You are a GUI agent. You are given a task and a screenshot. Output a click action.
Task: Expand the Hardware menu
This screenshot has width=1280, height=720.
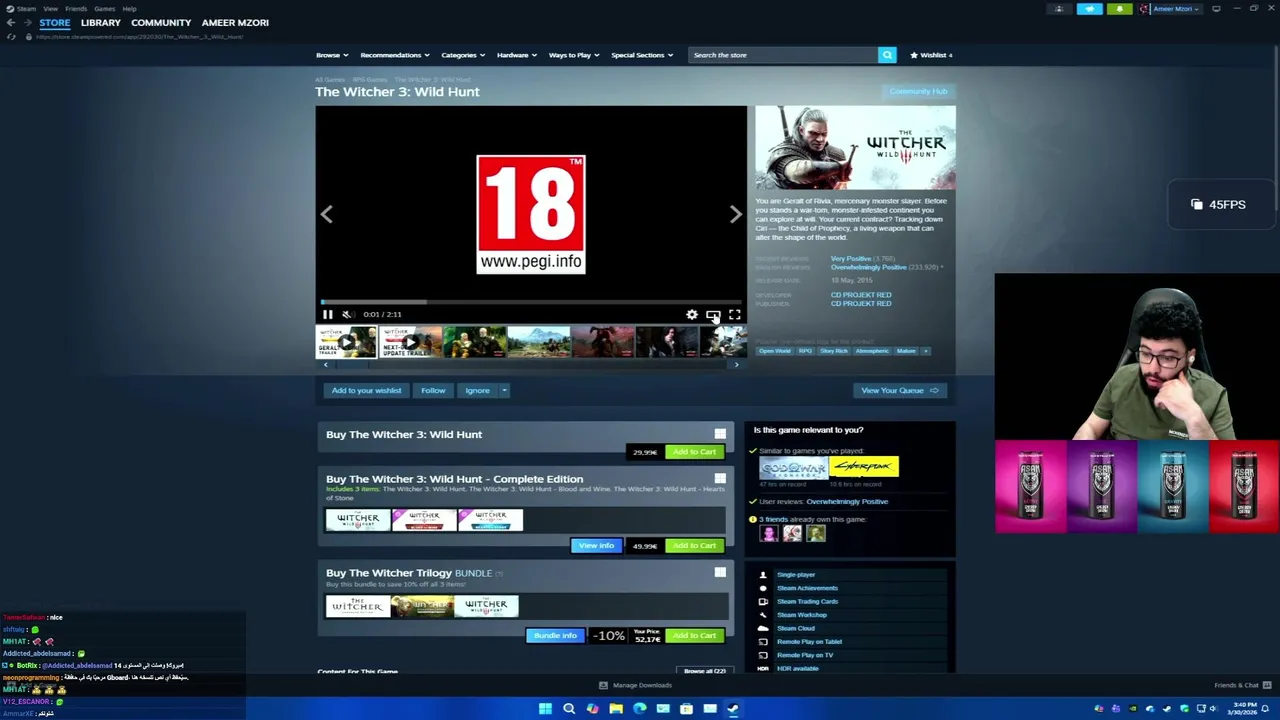pos(516,55)
